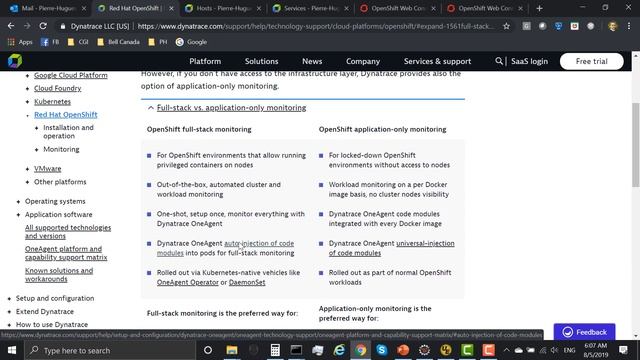This screenshot has height=360, width=640.
Task: Open Known solutions and workarounds link
Action: coord(59,275)
